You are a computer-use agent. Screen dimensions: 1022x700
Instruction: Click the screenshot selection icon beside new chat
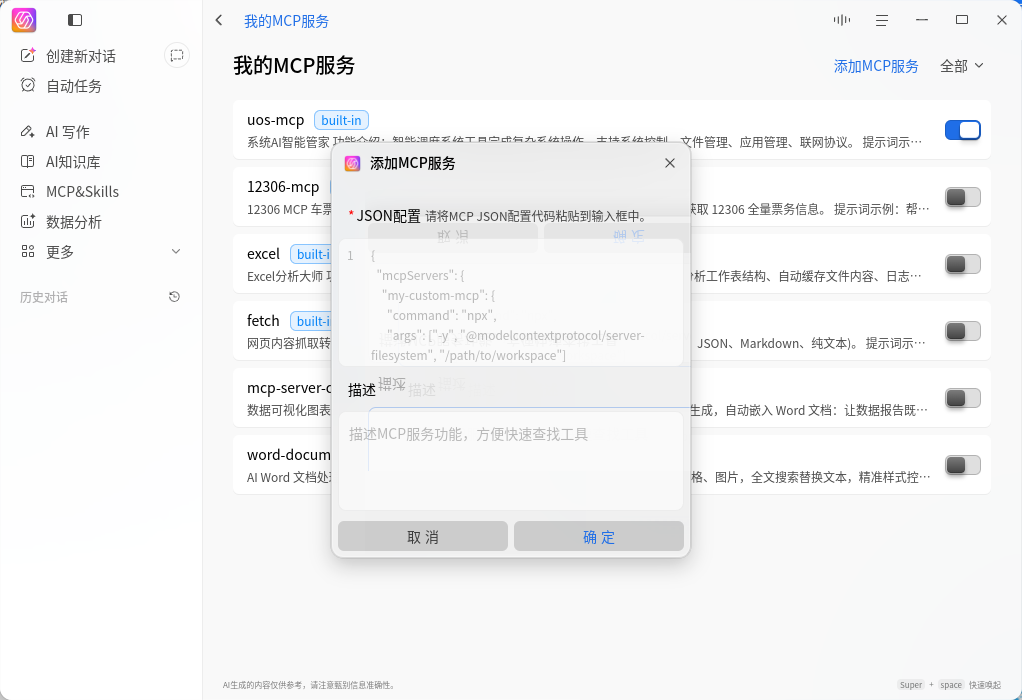click(177, 55)
